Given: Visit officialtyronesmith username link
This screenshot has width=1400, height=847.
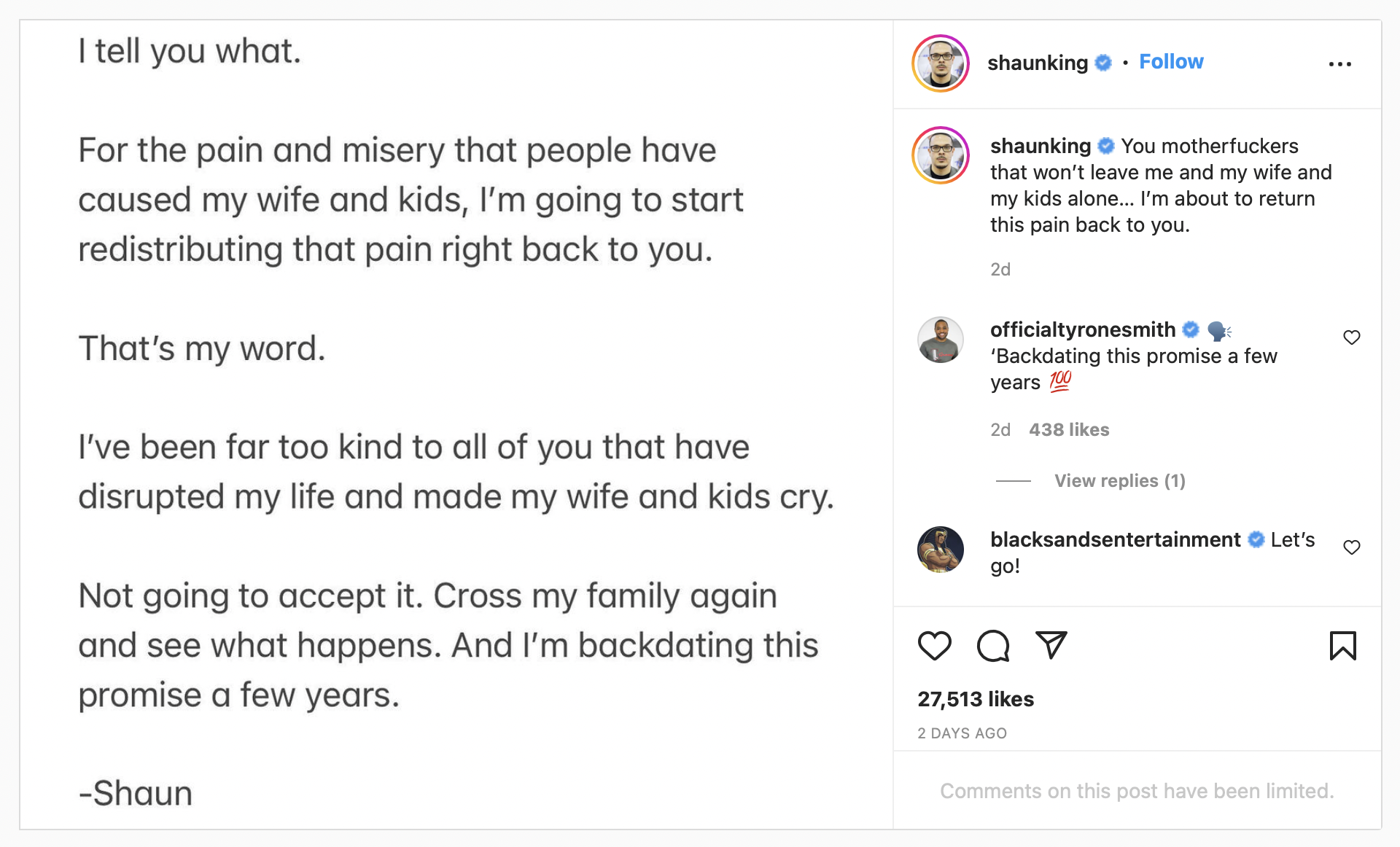Looking at the screenshot, I should (x=1082, y=330).
